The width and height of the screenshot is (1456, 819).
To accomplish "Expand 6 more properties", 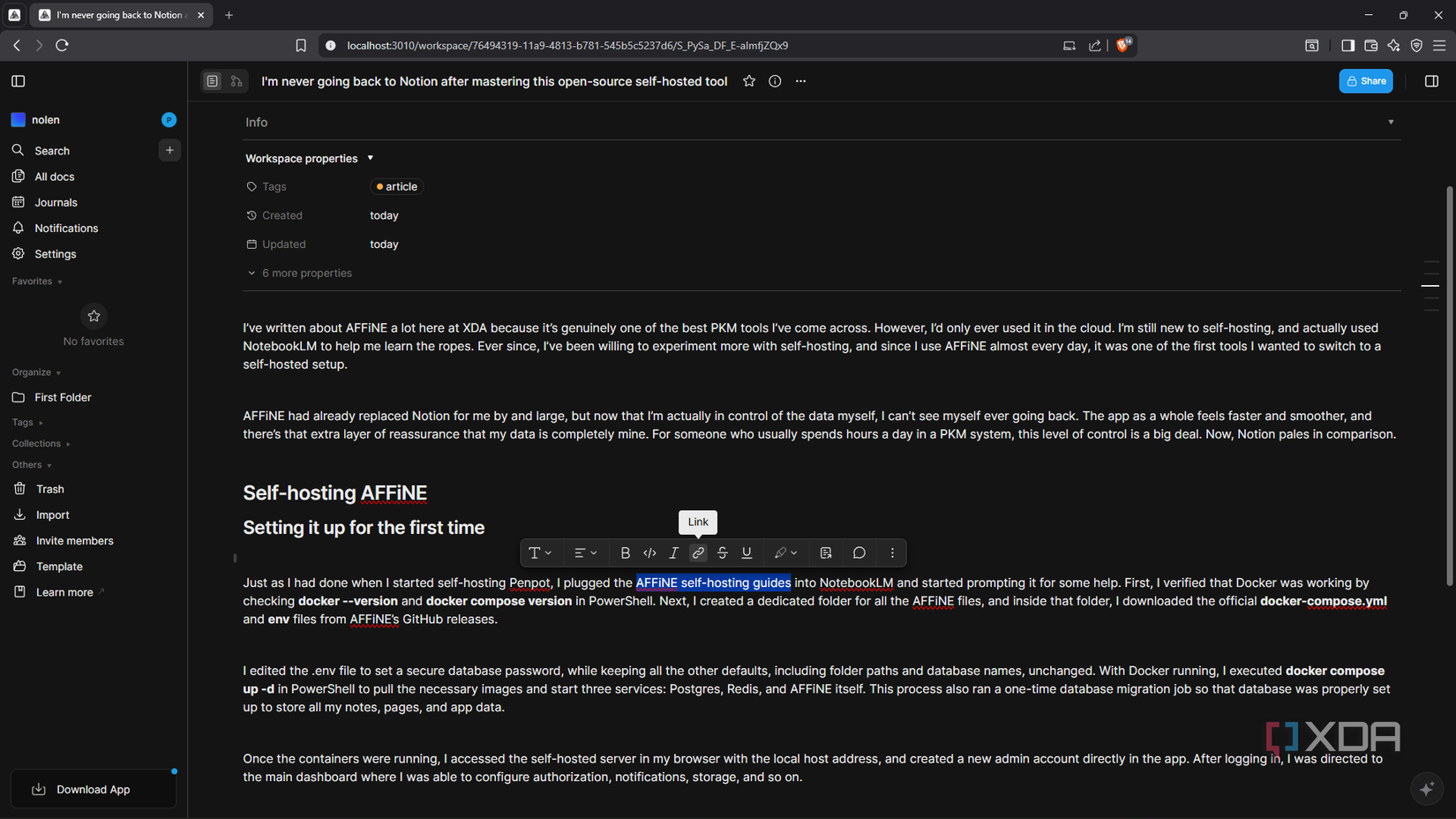I will click(x=299, y=274).
